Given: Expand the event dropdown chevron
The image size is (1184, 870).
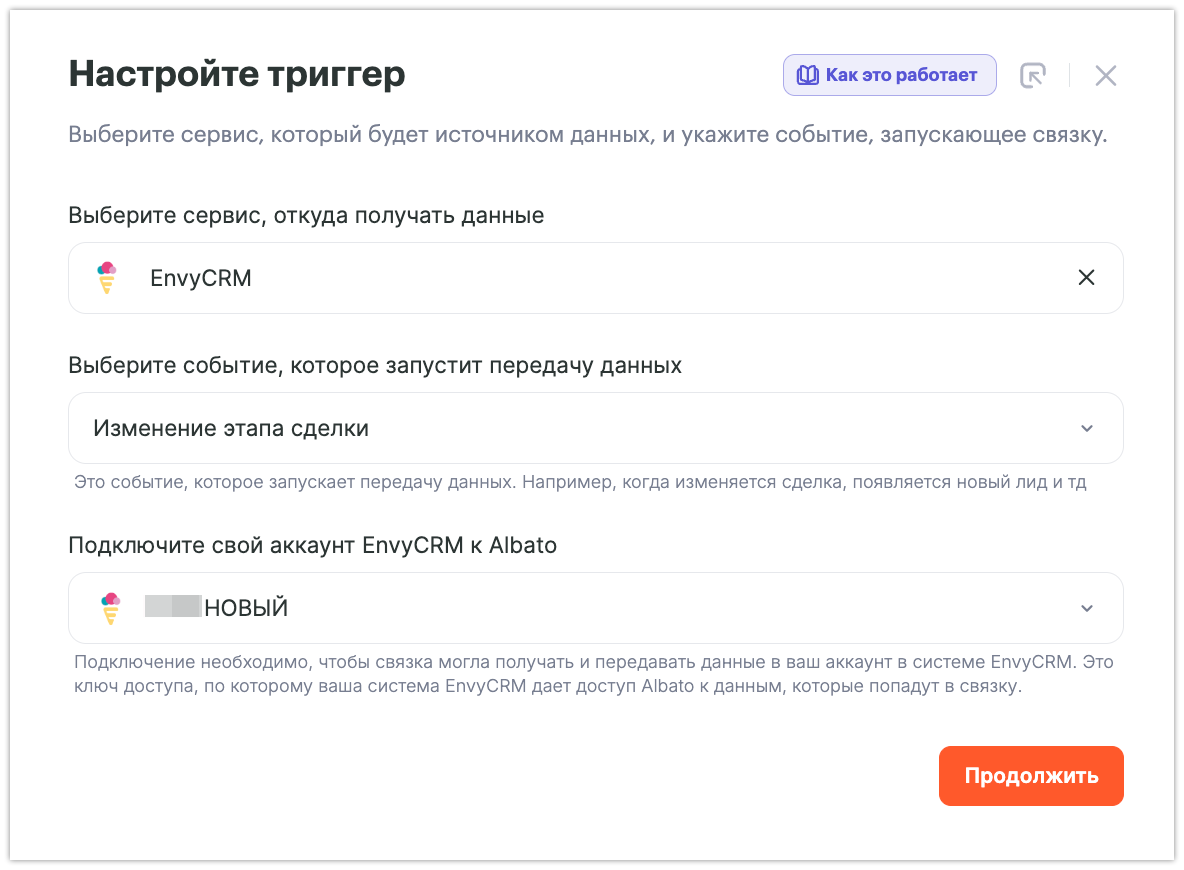Looking at the screenshot, I should pos(1087,429).
